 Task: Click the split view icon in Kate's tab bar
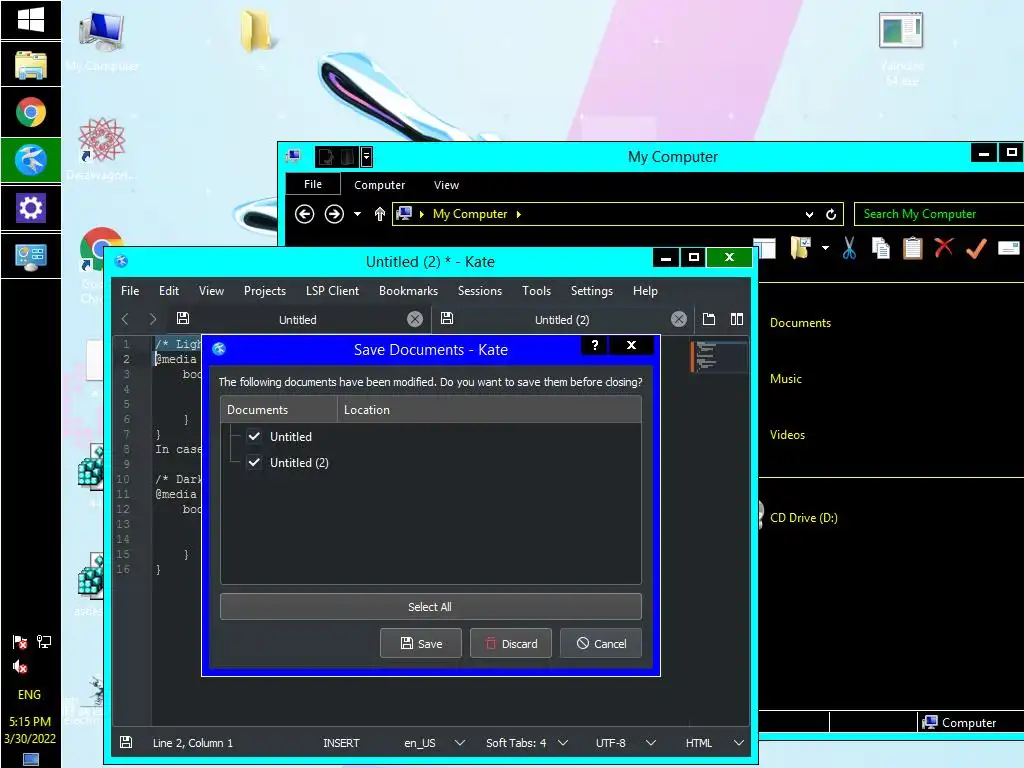pos(737,319)
